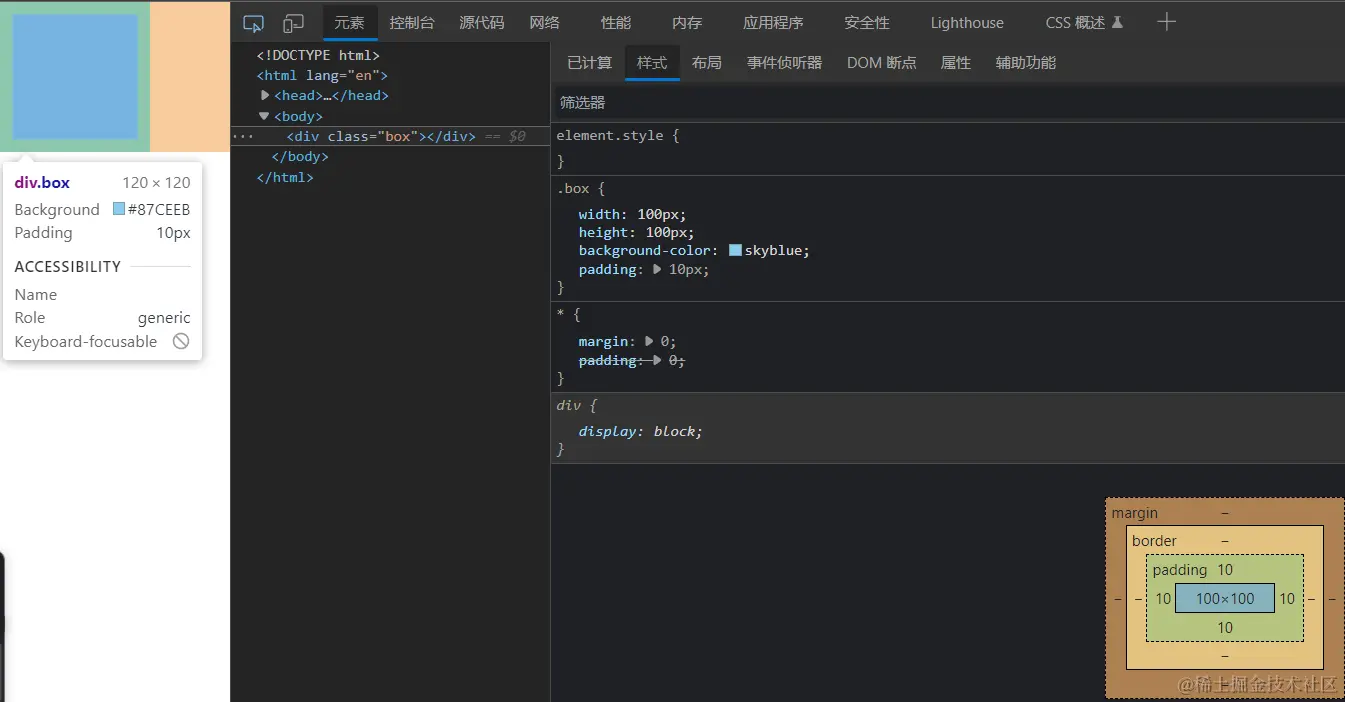The image size is (1345, 702).
Task: Click the #87CEEB swatch in the tooltip
Action: [x=119, y=209]
